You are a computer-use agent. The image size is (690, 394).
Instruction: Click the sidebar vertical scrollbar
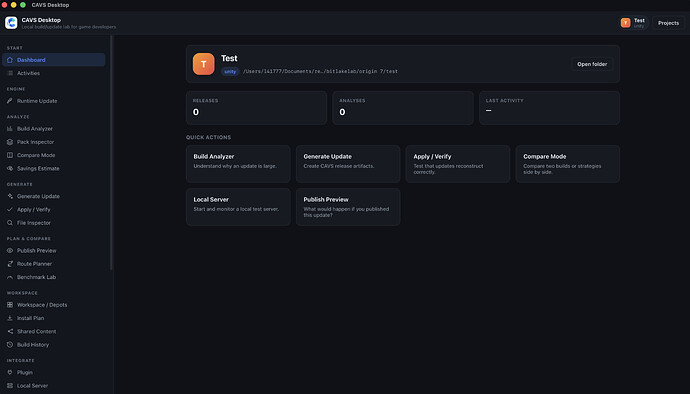click(x=111, y=153)
